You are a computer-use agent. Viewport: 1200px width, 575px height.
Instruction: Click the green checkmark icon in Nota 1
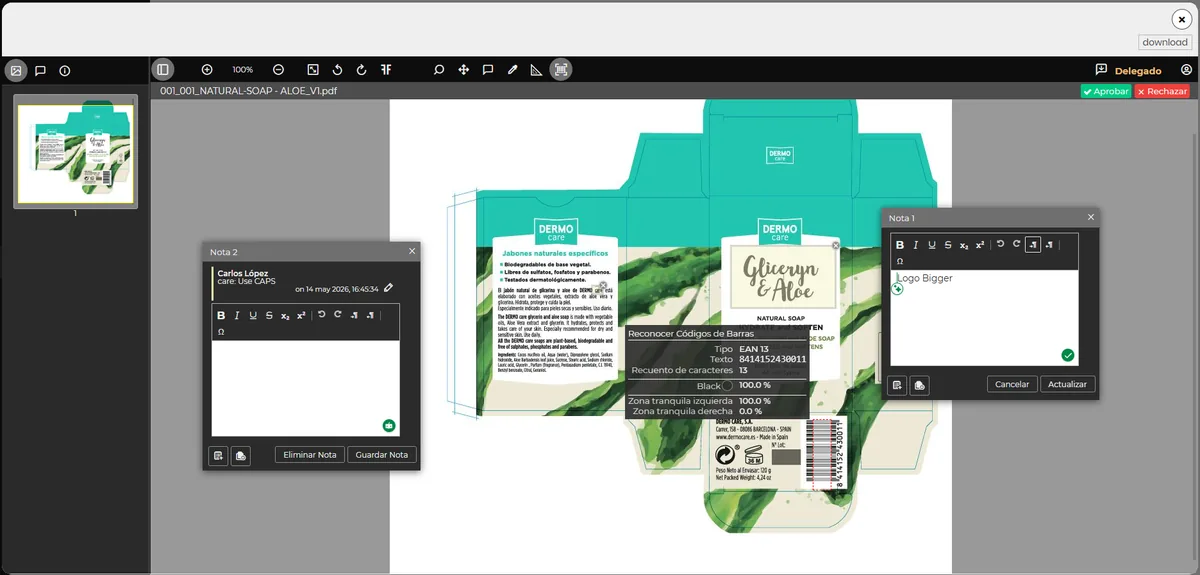(x=1067, y=355)
